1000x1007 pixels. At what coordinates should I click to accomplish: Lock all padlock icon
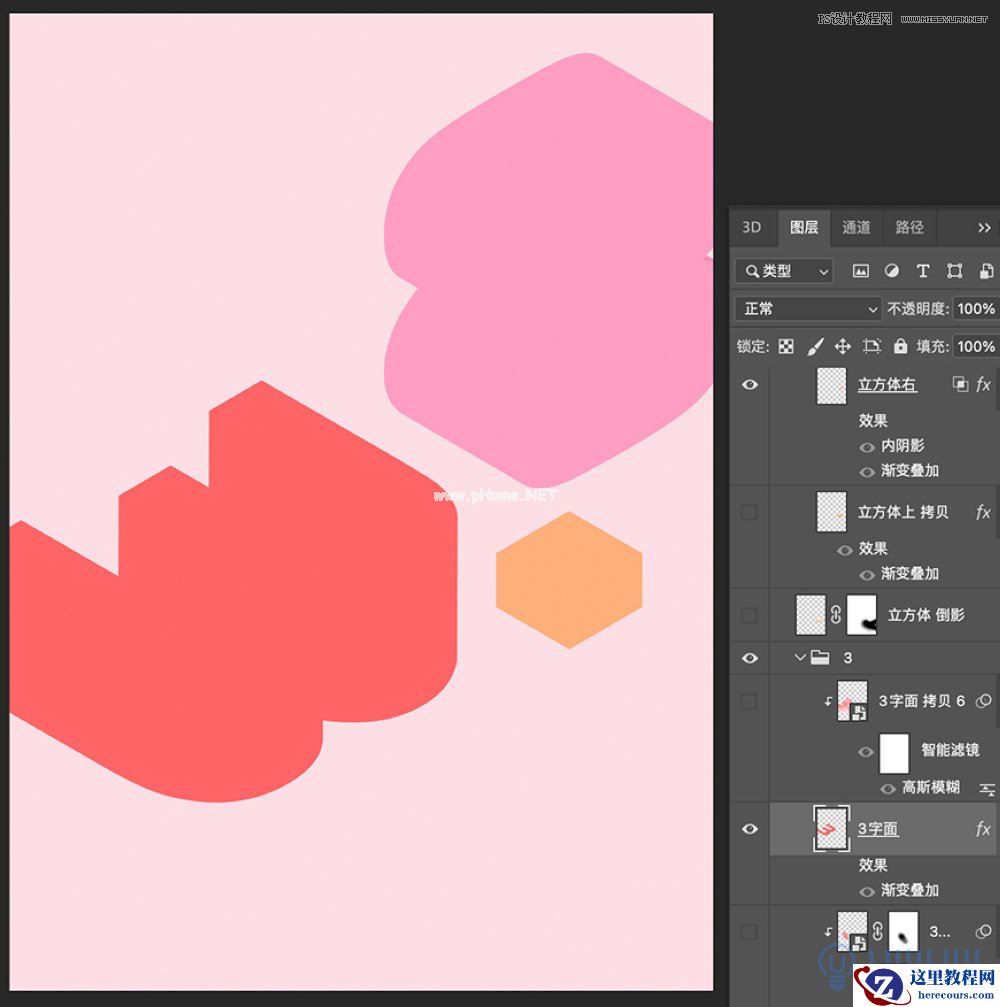pos(900,347)
